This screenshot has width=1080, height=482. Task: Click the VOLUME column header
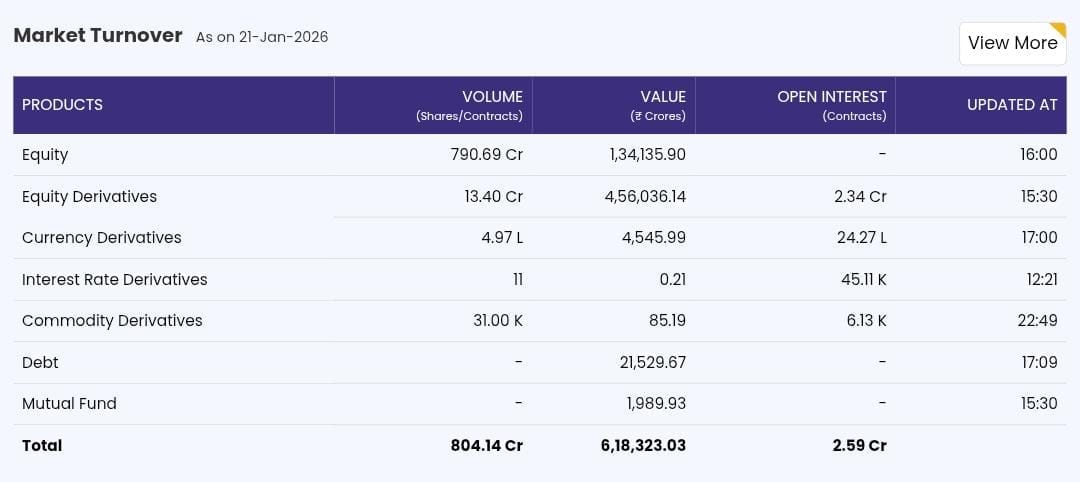point(491,97)
